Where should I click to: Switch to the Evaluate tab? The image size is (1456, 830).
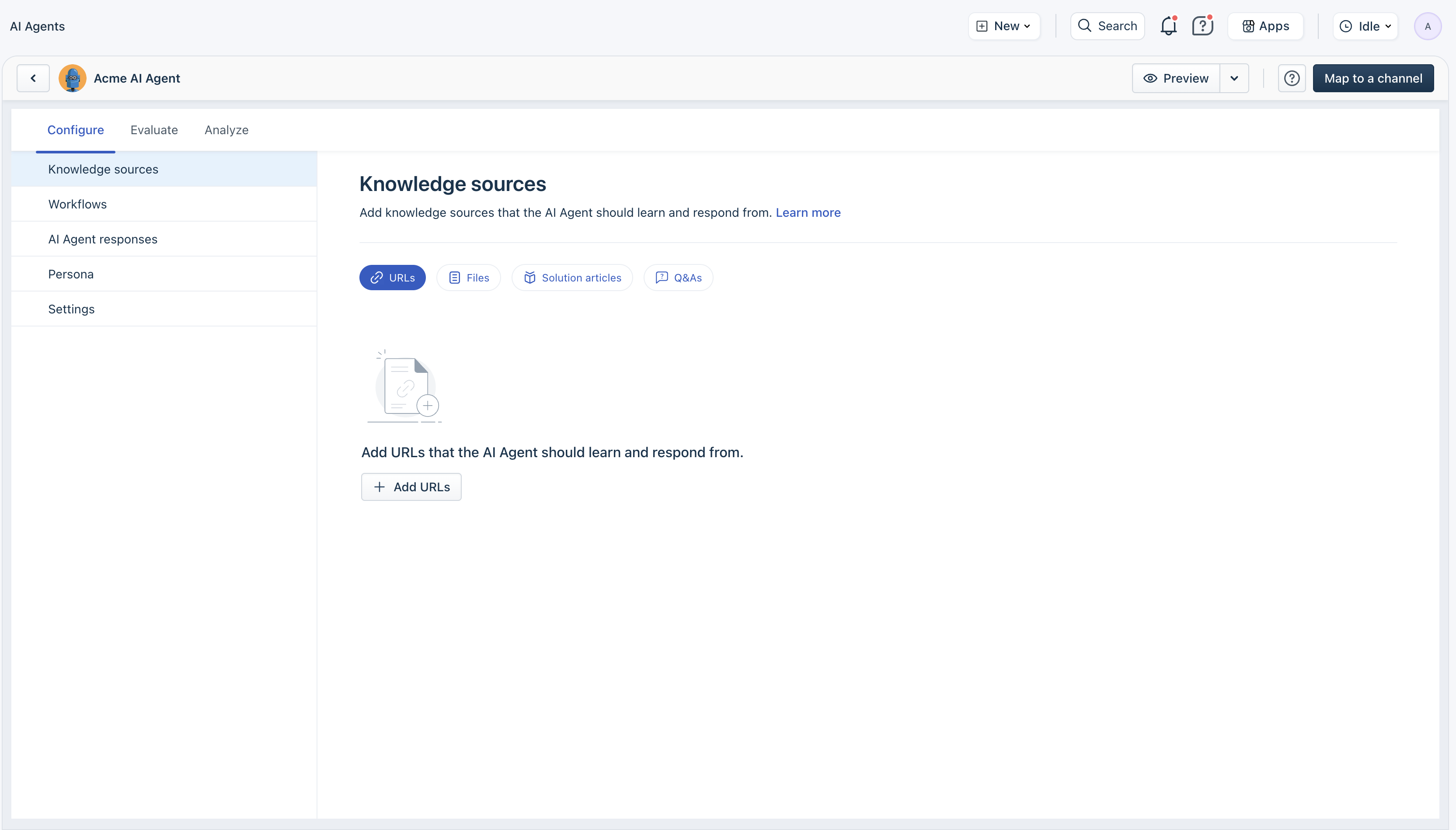(154, 130)
